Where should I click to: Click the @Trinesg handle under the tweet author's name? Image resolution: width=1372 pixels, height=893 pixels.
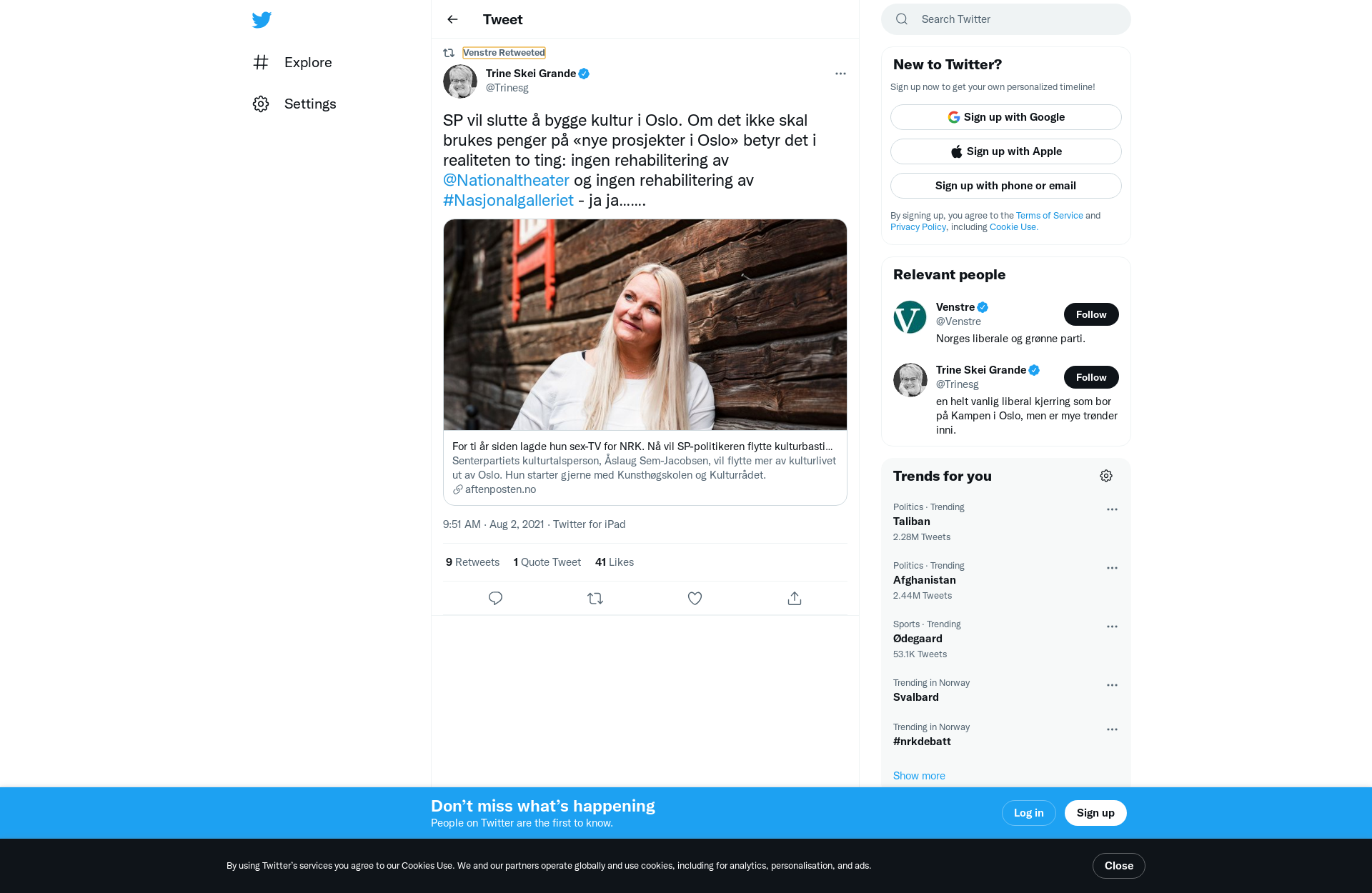pos(507,87)
